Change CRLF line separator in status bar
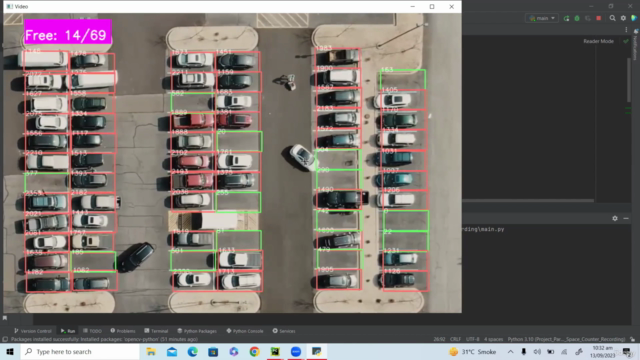Image resolution: width=640 pixels, height=360 pixels. point(456,340)
